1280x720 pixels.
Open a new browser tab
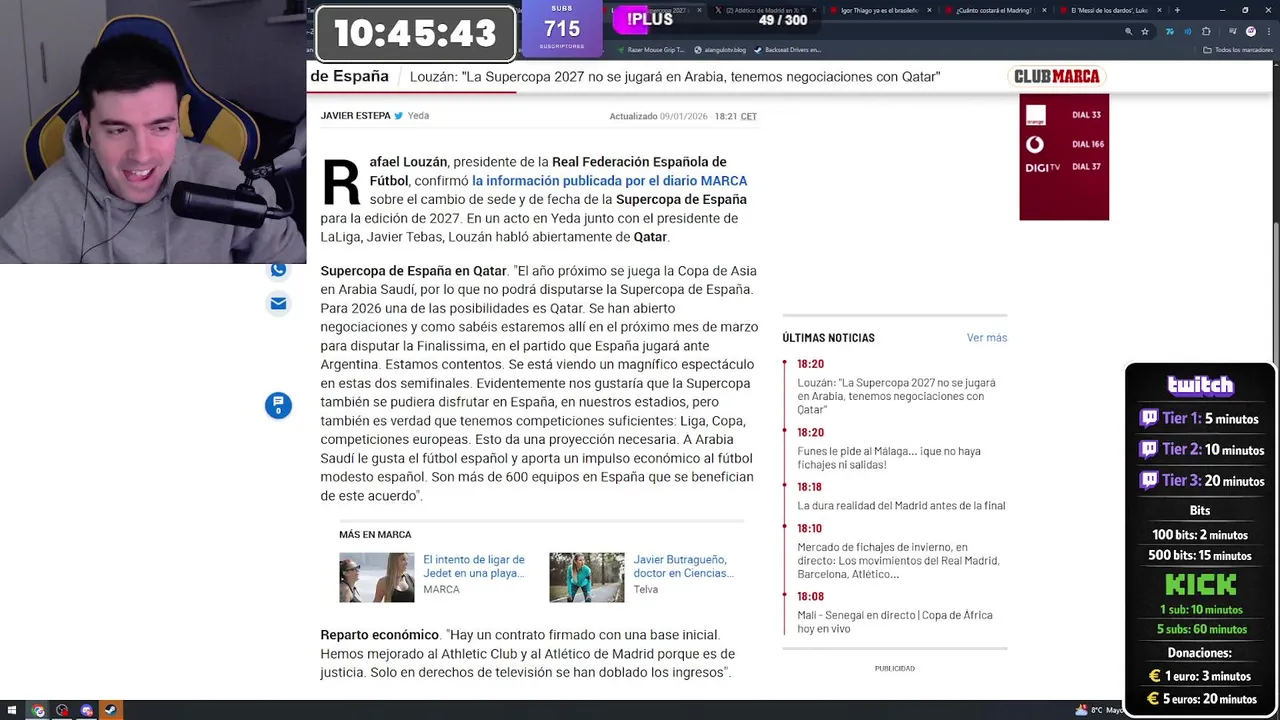(1177, 10)
